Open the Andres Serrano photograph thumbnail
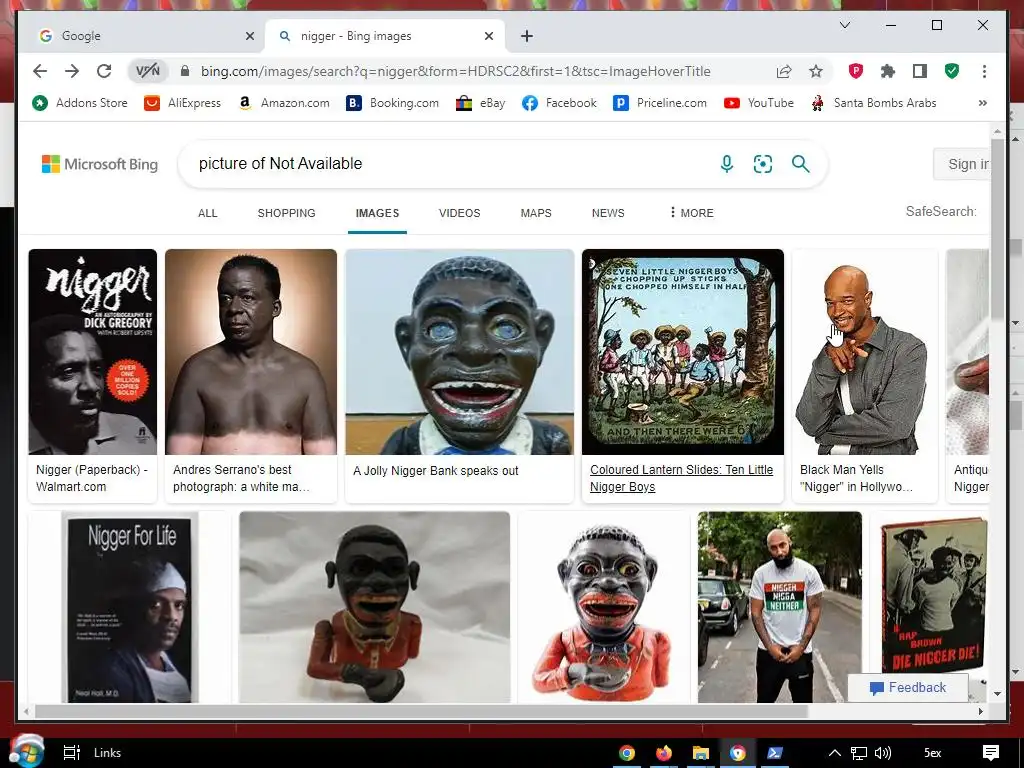1024x768 pixels. click(251, 352)
